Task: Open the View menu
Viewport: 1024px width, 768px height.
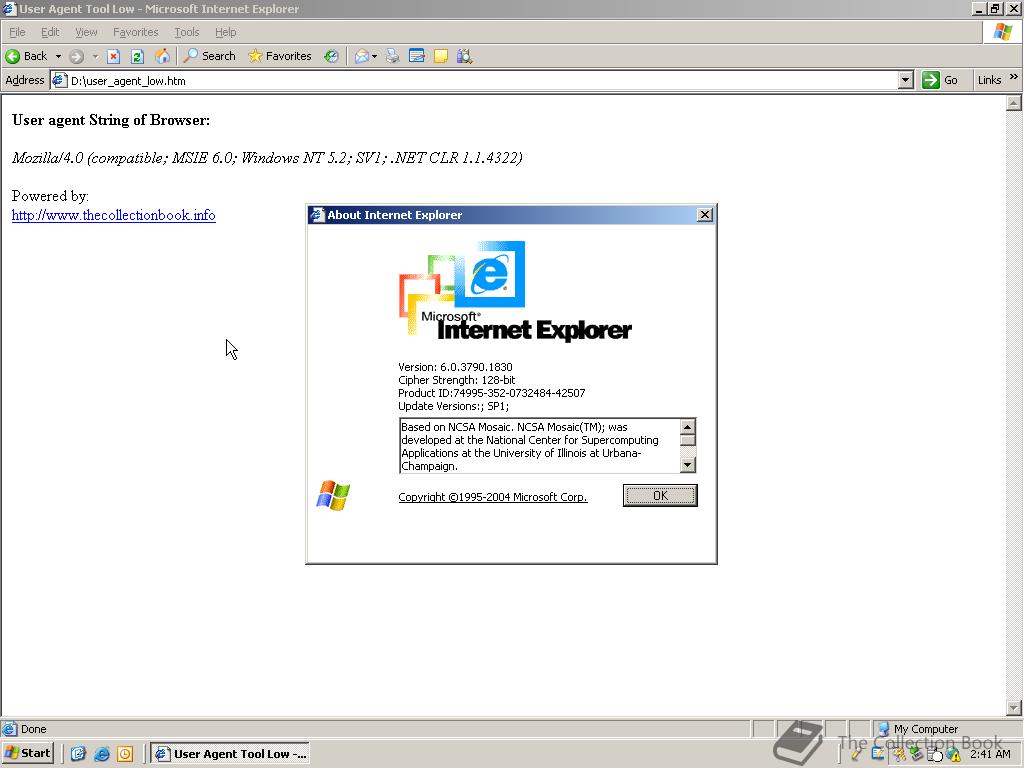Action: coord(86,32)
